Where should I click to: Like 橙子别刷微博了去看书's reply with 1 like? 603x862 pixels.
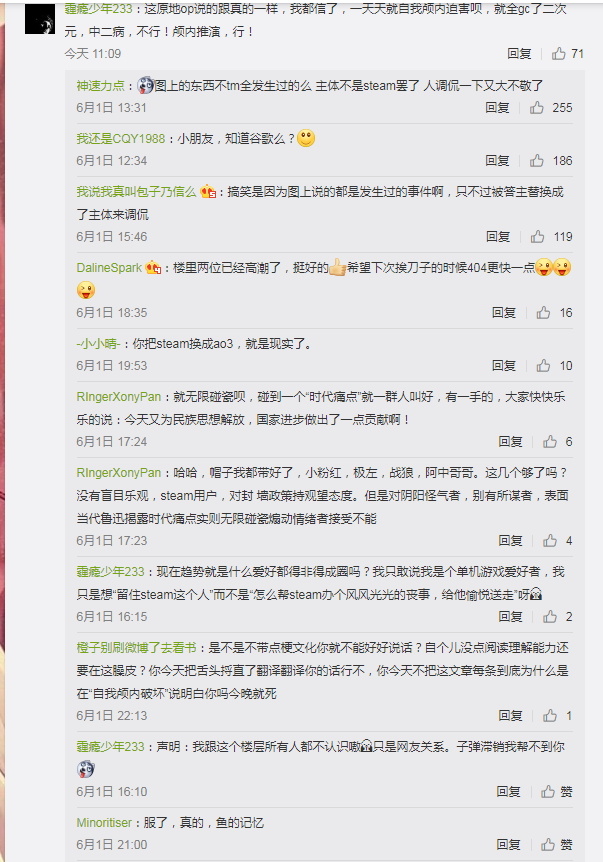click(558, 715)
